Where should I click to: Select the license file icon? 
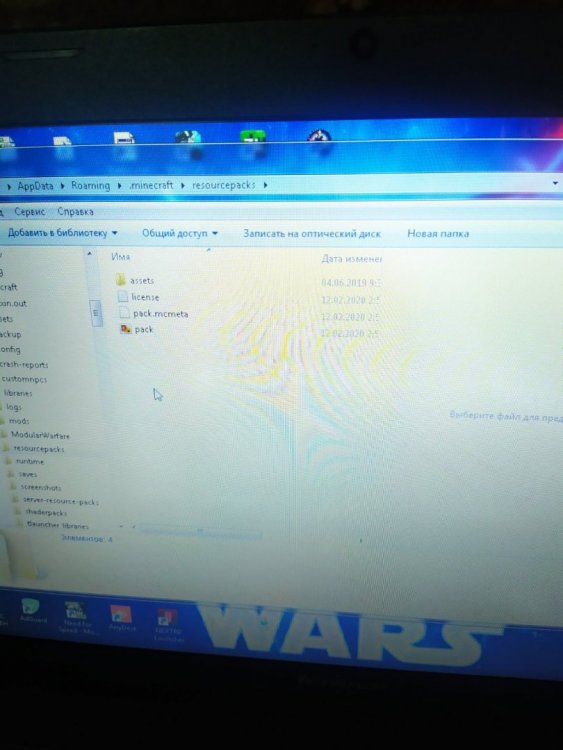(123, 297)
